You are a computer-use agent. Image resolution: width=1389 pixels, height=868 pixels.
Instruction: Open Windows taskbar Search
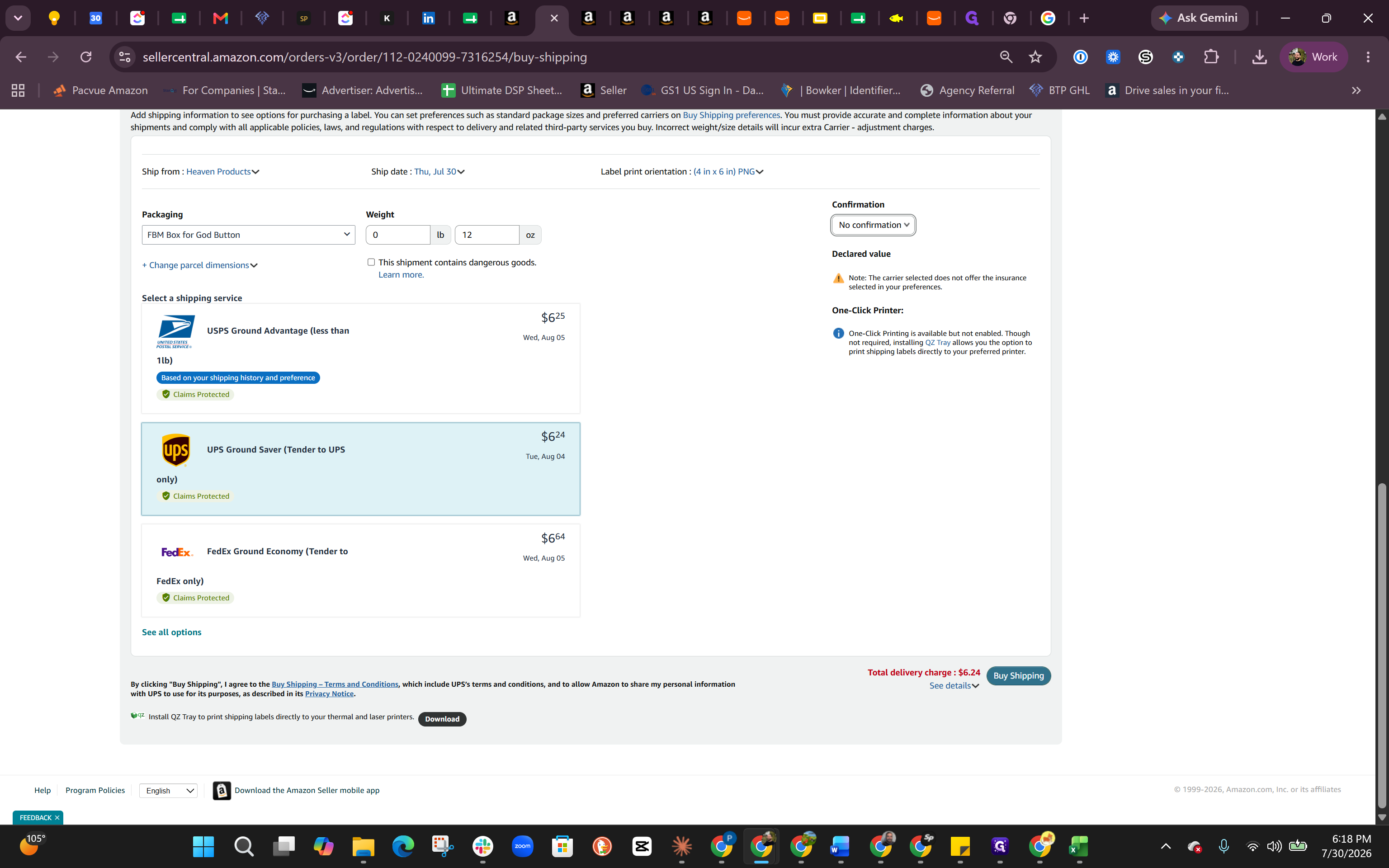click(243, 846)
